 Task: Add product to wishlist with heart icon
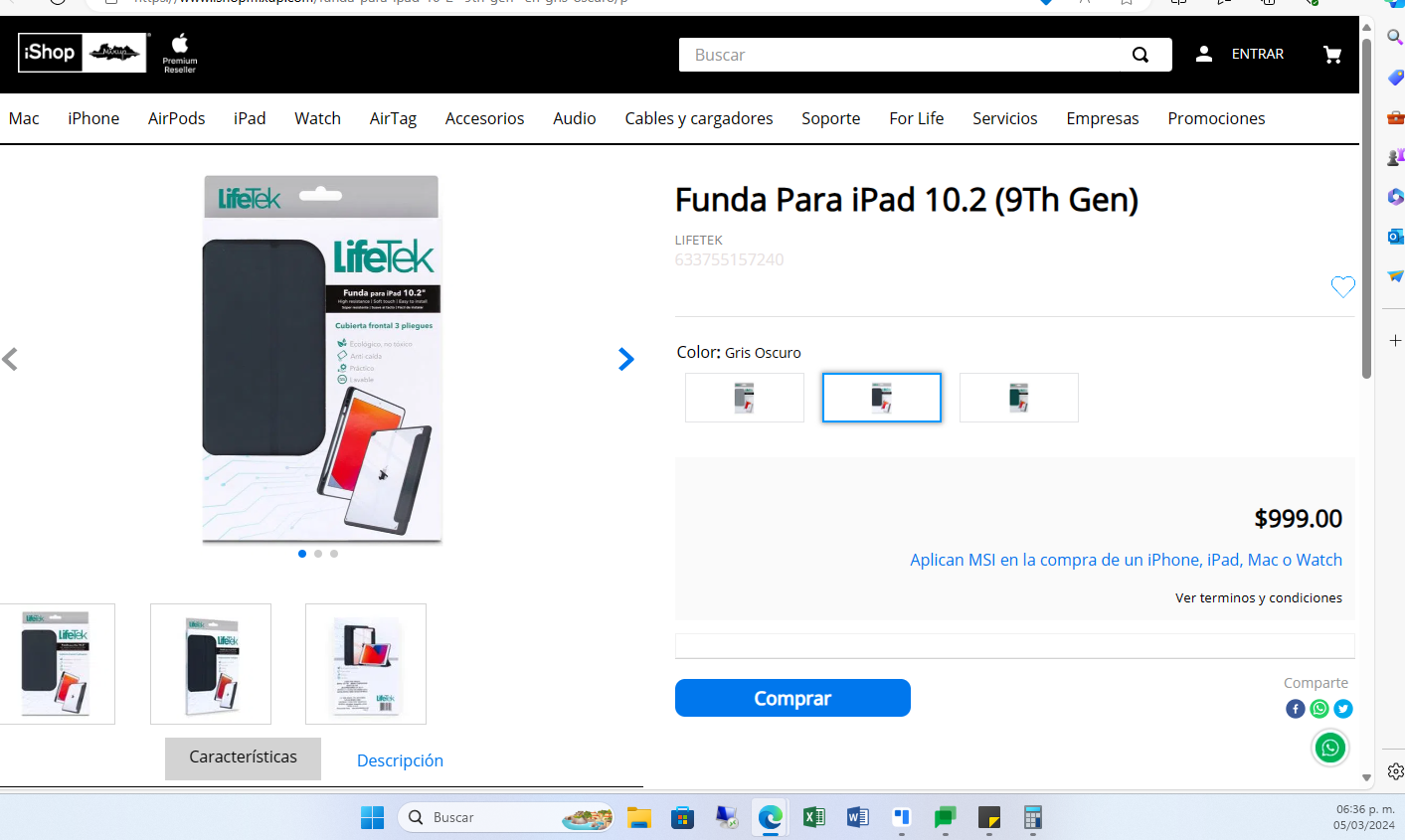(x=1343, y=286)
